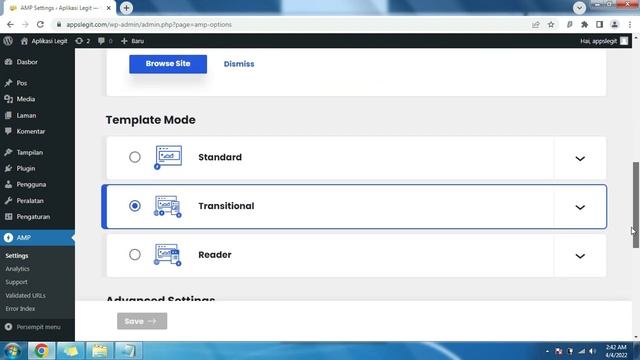Open the Error Index submenu item
The height and width of the screenshot is (360, 640).
pyautogui.click(x=20, y=309)
